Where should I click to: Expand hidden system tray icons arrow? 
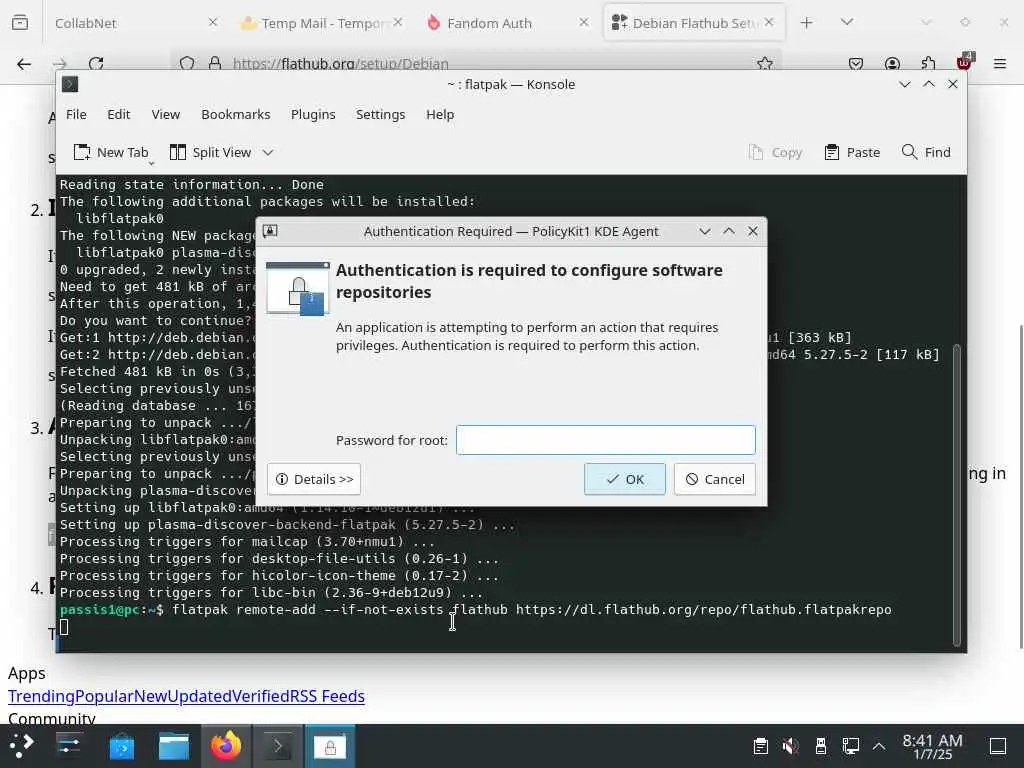click(879, 745)
